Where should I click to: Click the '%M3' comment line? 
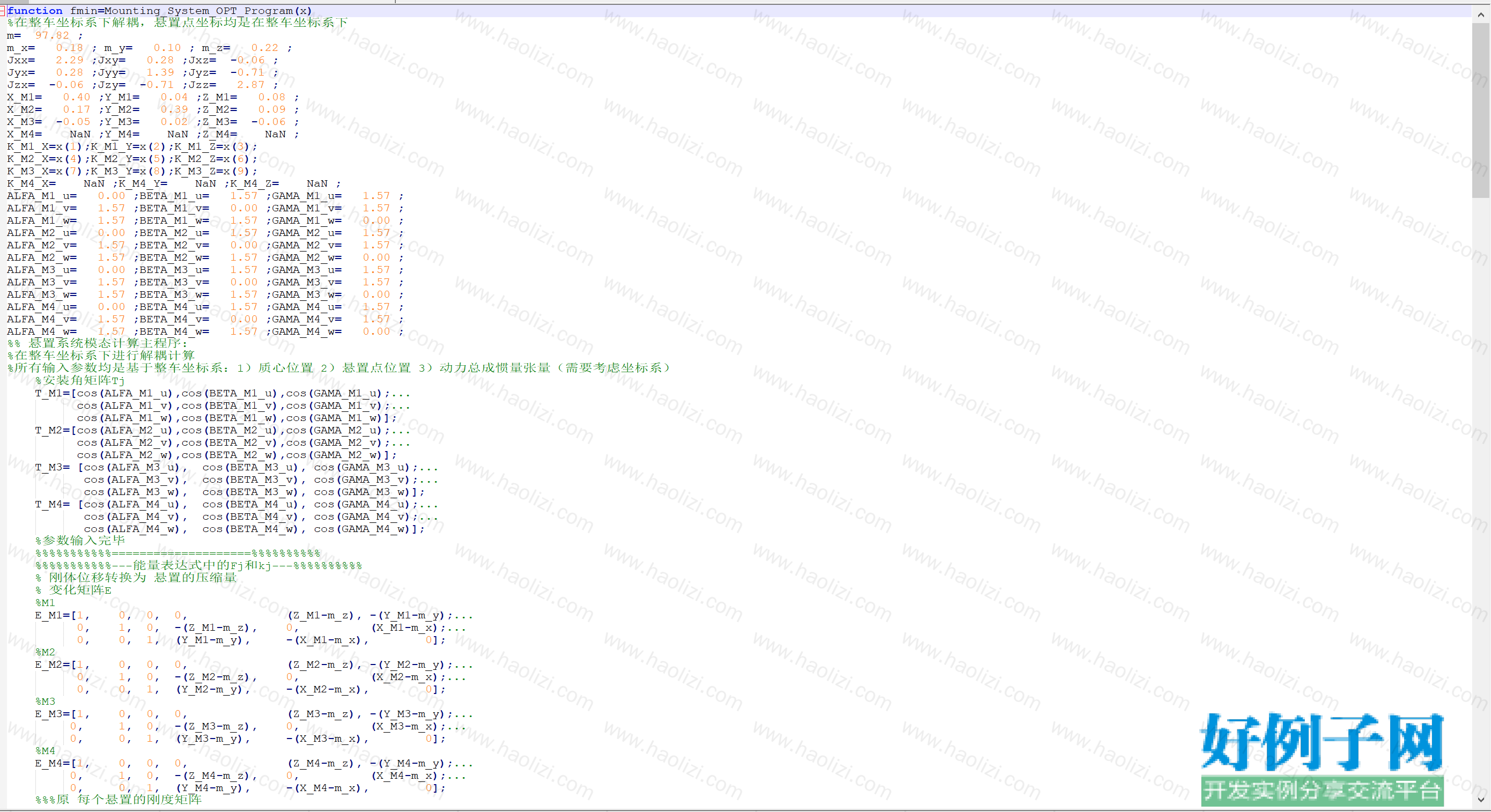coord(45,702)
